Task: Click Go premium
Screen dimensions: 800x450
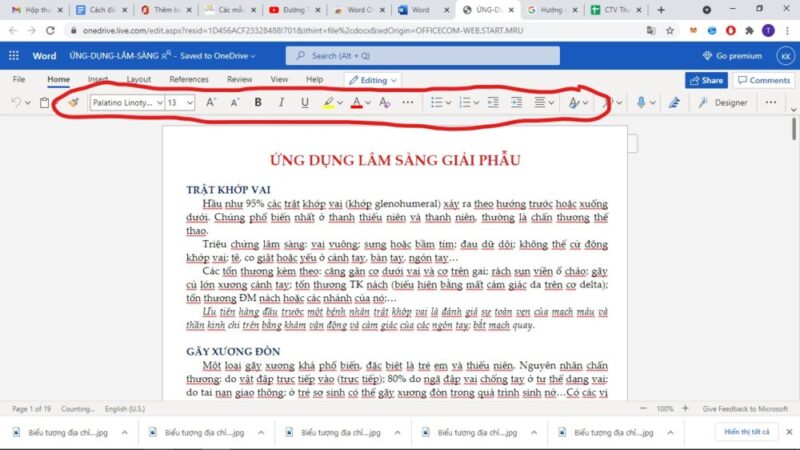Action: click(x=732, y=56)
